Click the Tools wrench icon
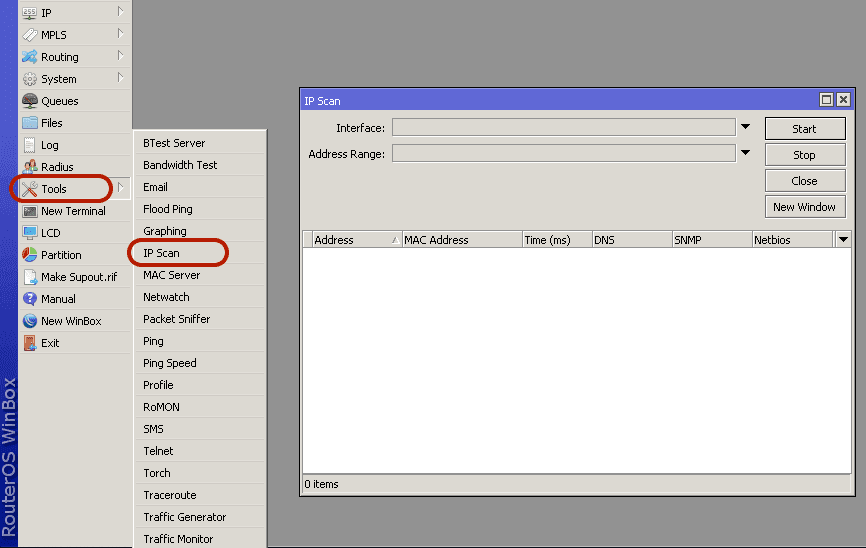866x548 pixels. [x=29, y=189]
